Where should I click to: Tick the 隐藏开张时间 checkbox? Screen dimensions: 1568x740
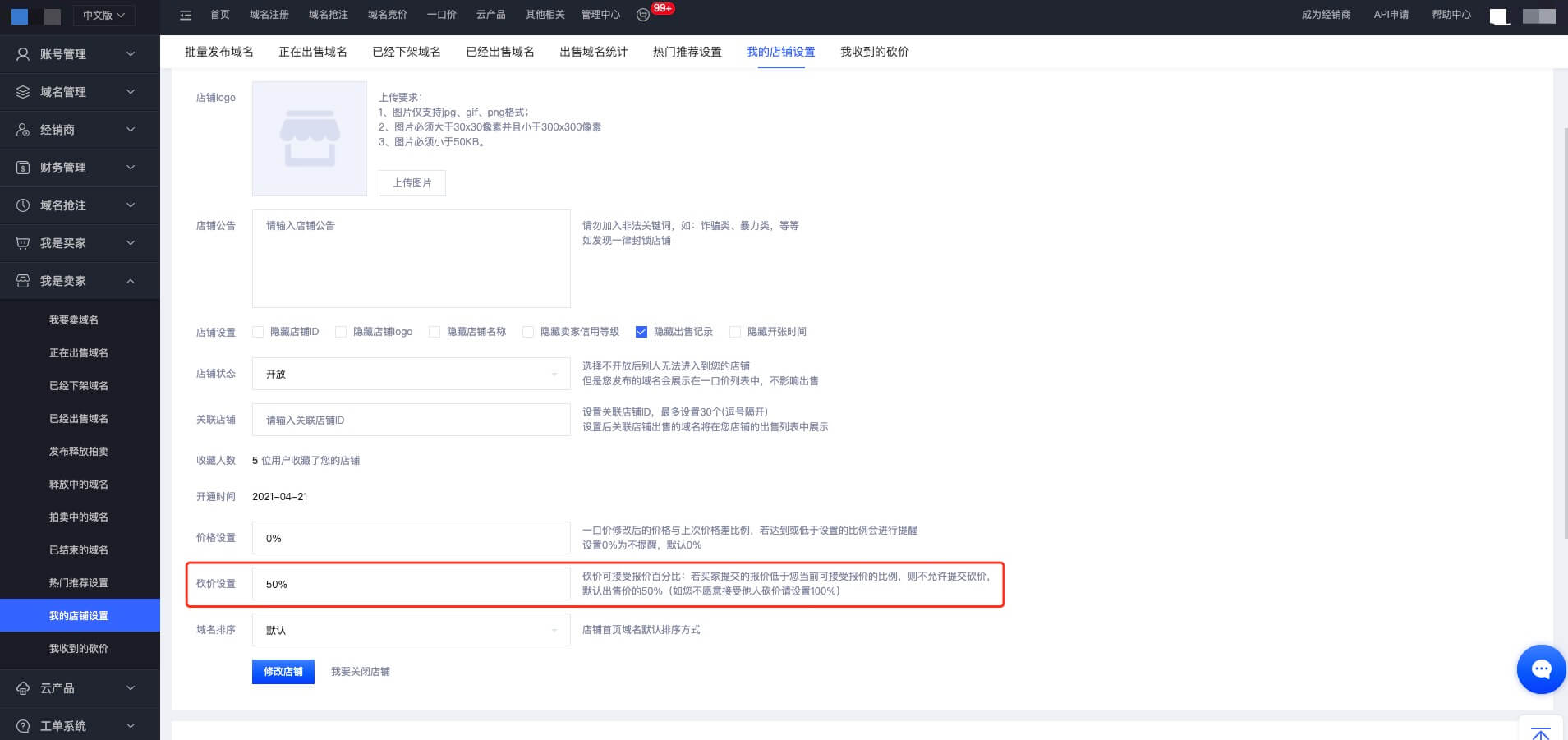(735, 332)
